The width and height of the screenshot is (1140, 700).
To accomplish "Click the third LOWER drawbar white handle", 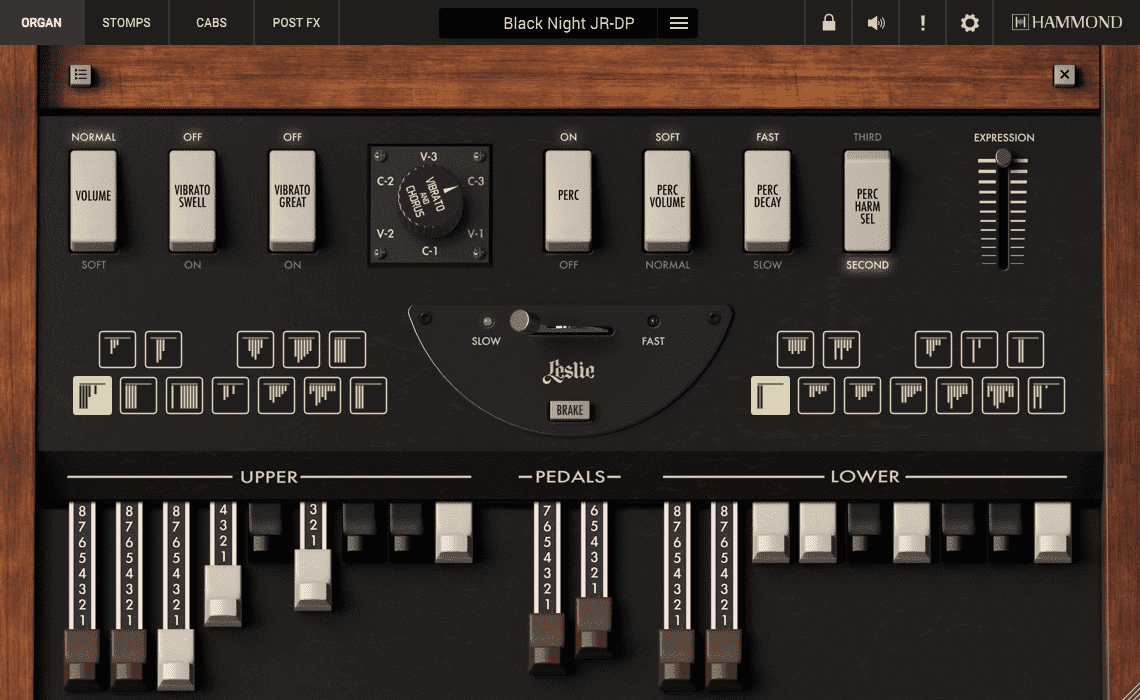I will pyautogui.click(x=771, y=533).
